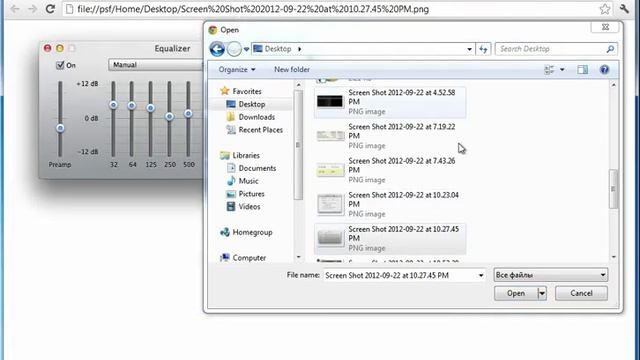Open the Open button's split arrow

point(542,293)
